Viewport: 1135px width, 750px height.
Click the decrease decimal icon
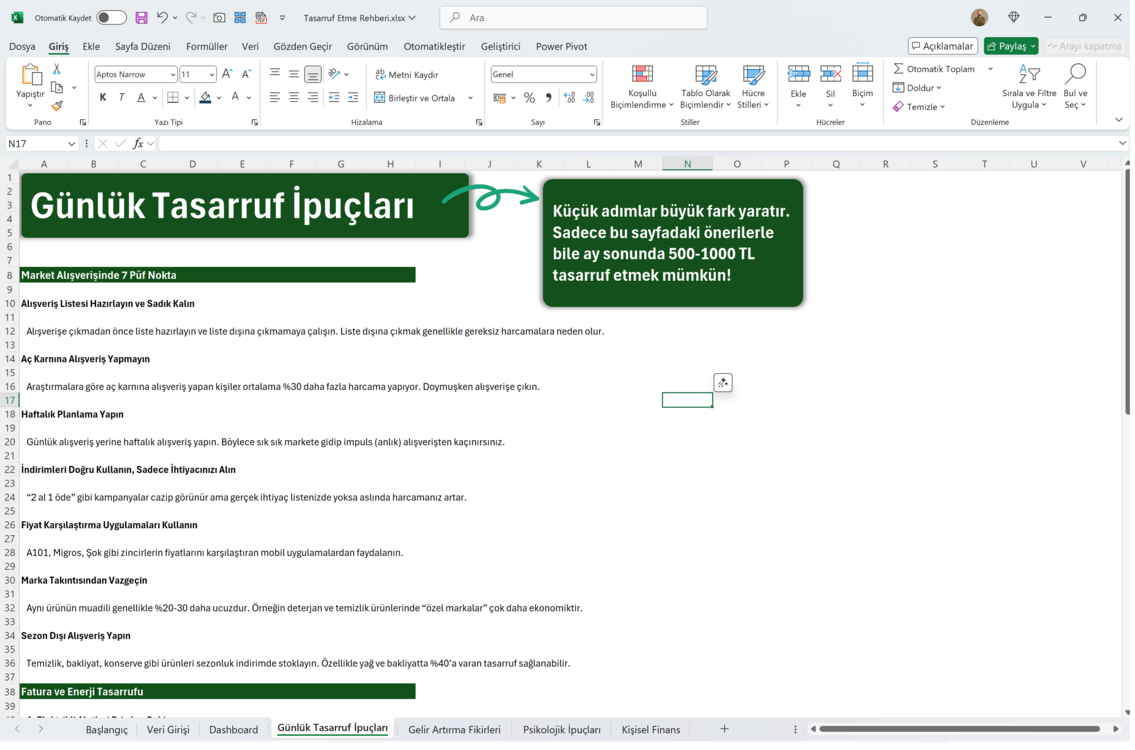pos(589,98)
